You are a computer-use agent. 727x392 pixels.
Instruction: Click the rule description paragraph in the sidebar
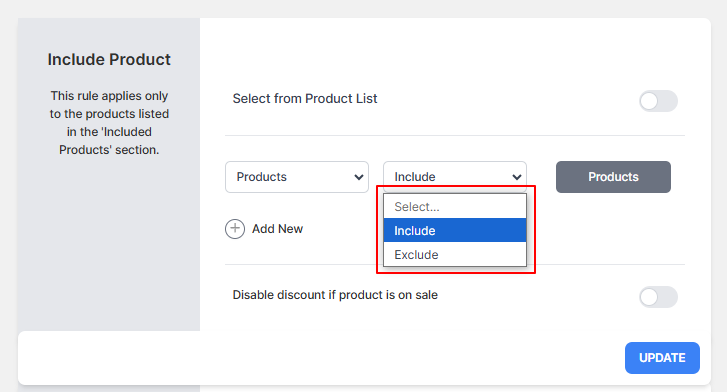coord(109,123)
